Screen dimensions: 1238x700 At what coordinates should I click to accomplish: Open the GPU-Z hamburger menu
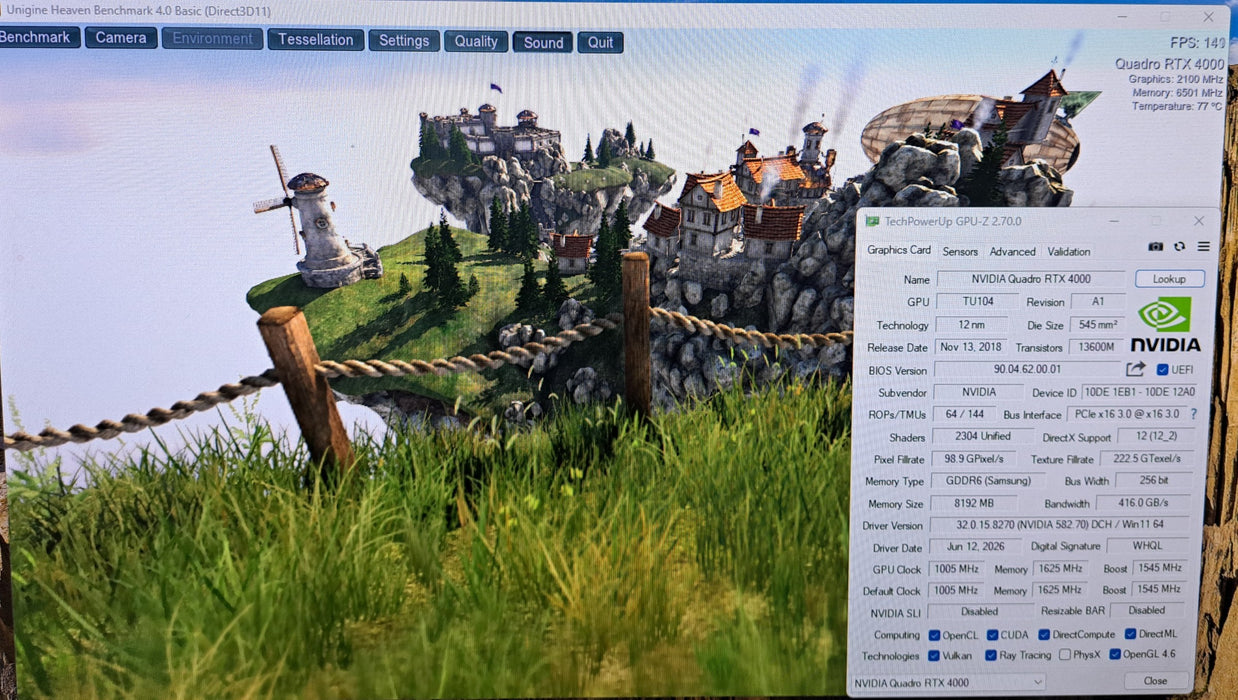pos(1203,247)
